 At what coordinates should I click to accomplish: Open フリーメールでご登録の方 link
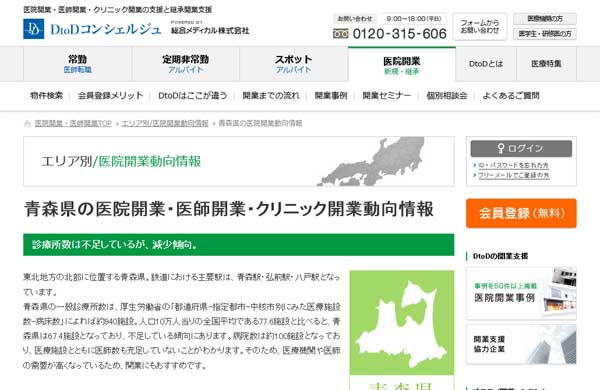514,175
